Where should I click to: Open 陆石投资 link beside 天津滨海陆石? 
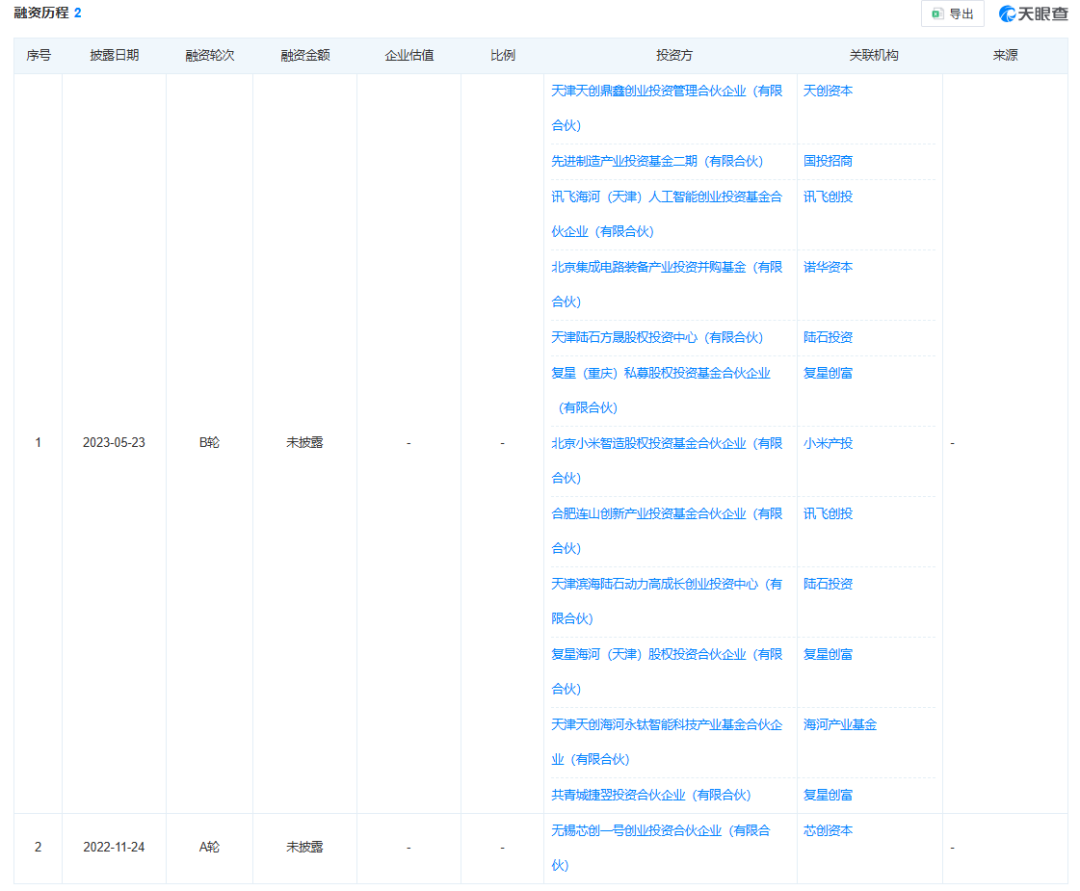(x=828, y=584)
